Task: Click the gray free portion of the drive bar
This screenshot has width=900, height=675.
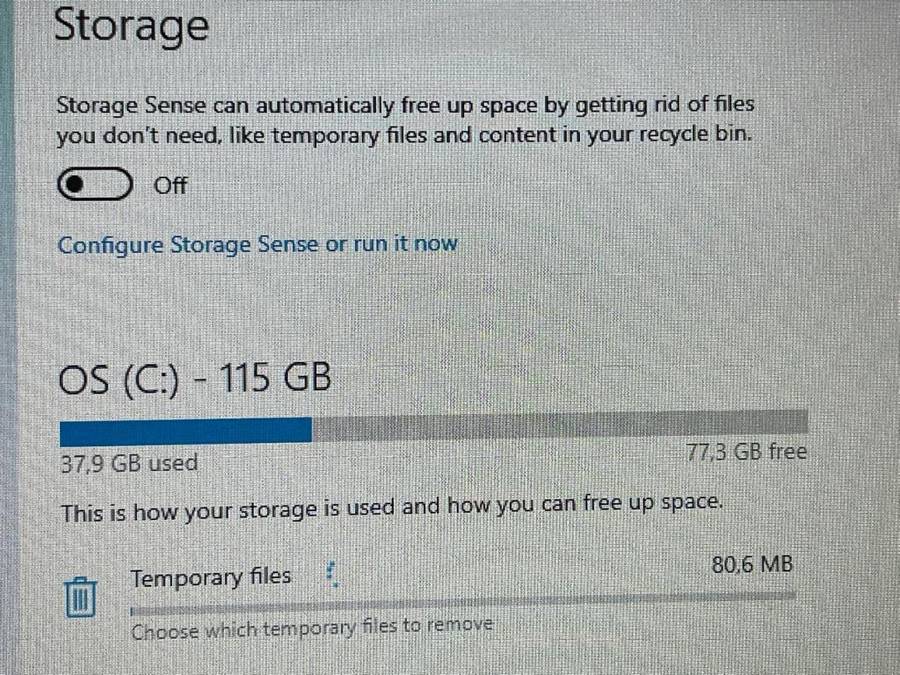Action: pyautogui.click(x=560, y=423)
